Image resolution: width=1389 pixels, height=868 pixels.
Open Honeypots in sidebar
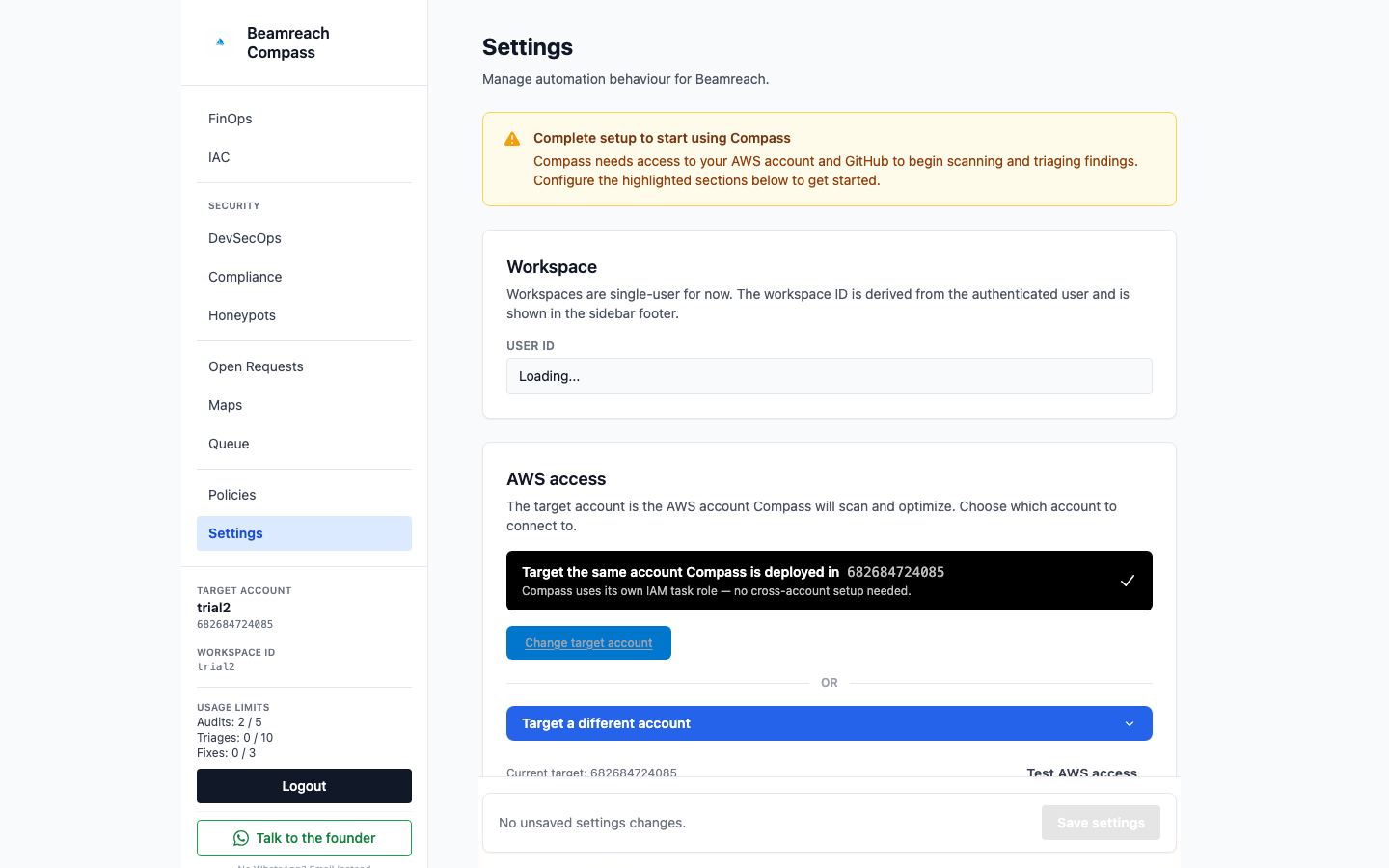point(304,315)
